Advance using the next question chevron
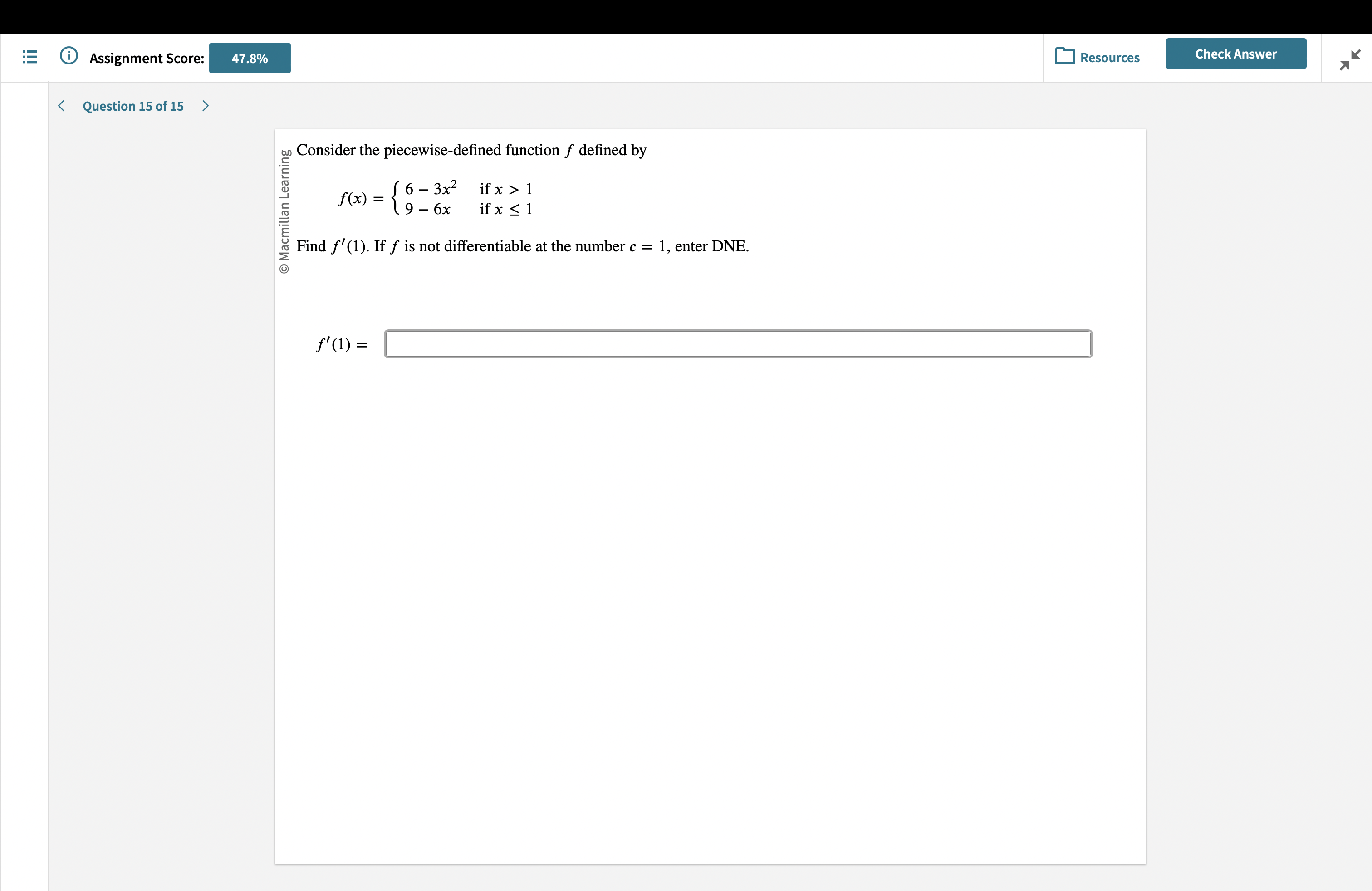Image resolution: width=1372 pixels, height=891 pixels. (206, 105)
